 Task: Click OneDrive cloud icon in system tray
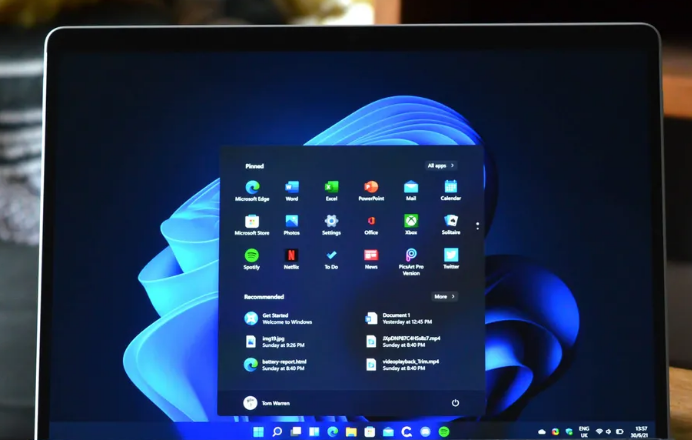click(x=542, y=432)
